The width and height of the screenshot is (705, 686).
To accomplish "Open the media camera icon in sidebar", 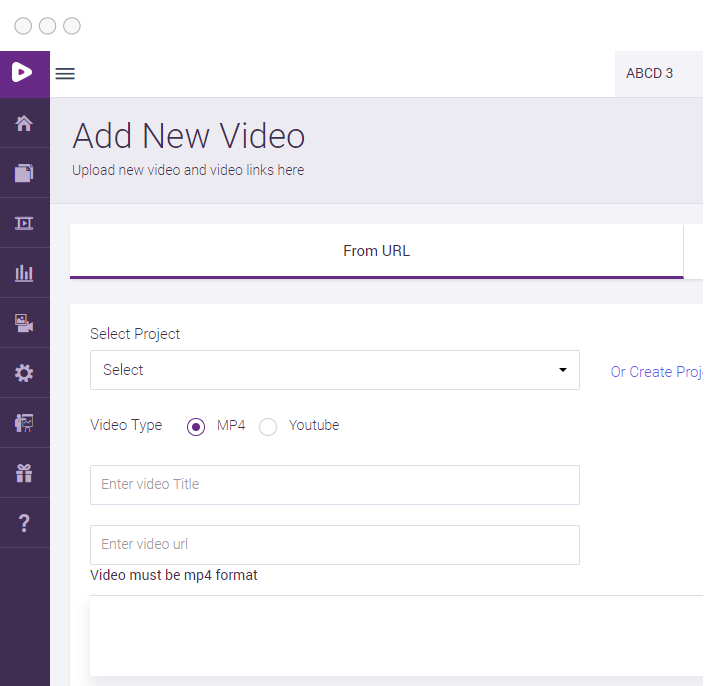I will click(24, 323).
